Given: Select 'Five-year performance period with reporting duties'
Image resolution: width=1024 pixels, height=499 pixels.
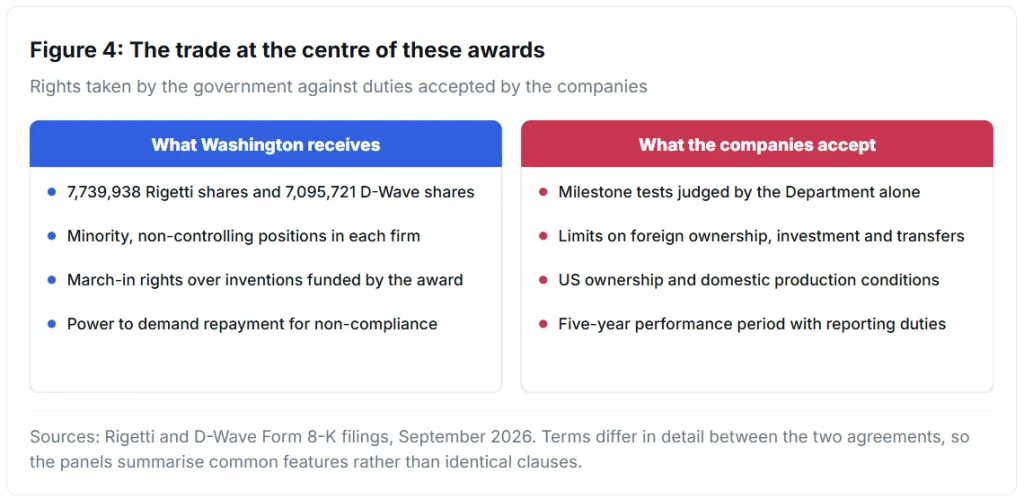Looking at the screenshot, I should click(752, 323).
